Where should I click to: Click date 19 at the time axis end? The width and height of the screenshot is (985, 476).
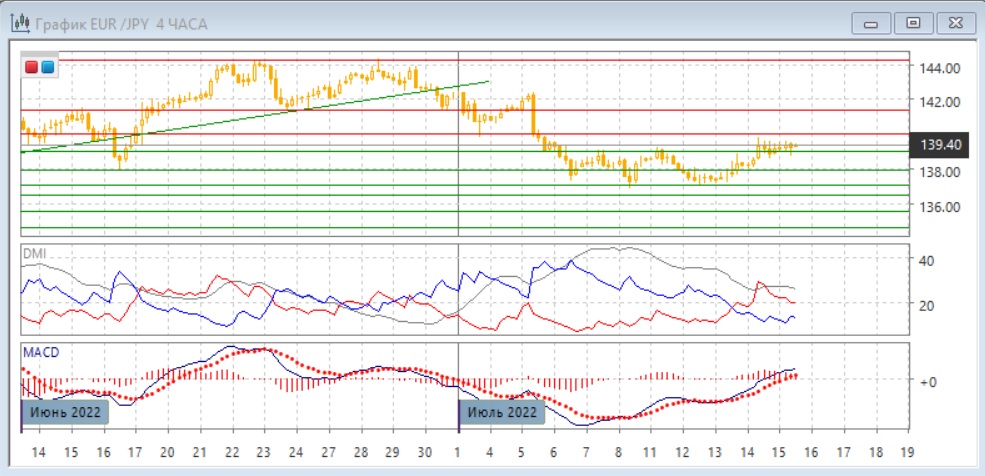pos(907,451)
